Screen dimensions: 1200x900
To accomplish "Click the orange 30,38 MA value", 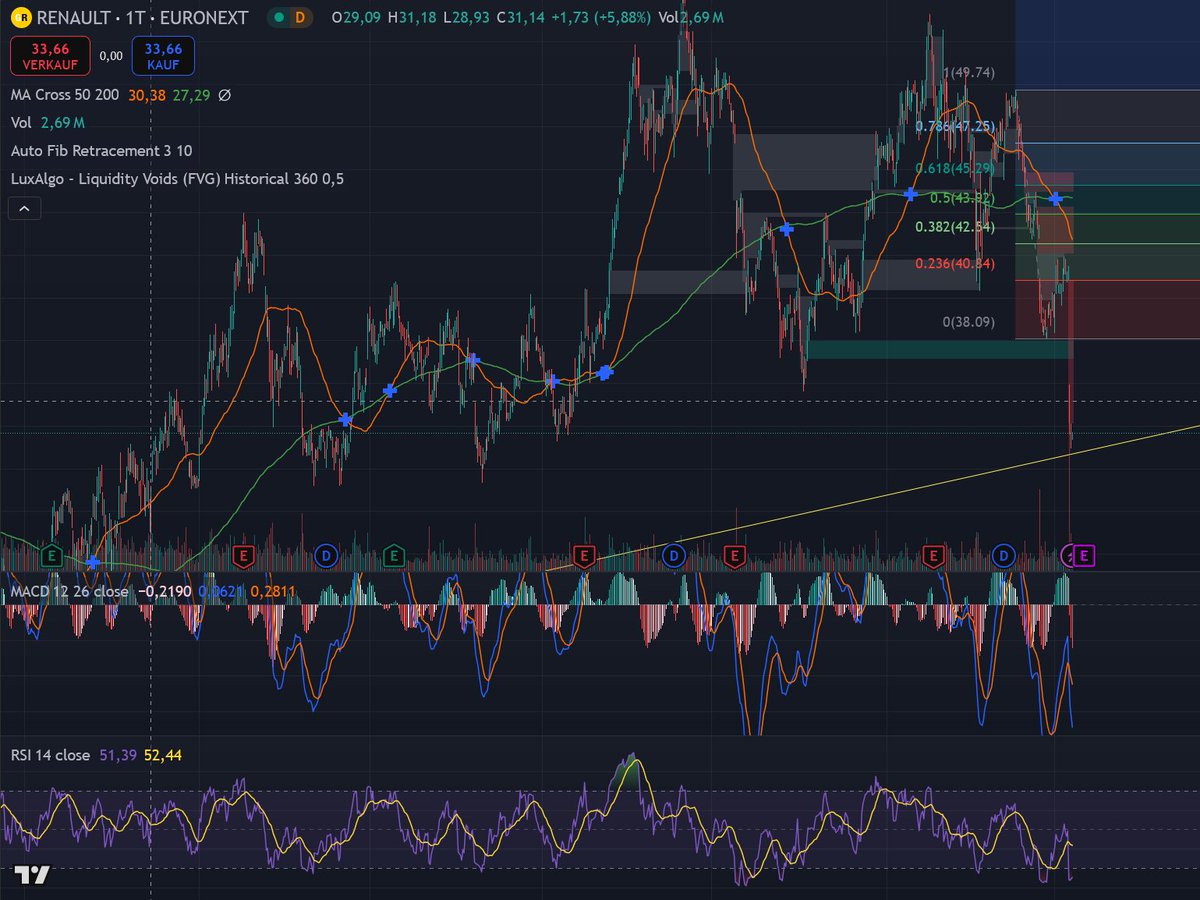I will [x=147, y=95].
